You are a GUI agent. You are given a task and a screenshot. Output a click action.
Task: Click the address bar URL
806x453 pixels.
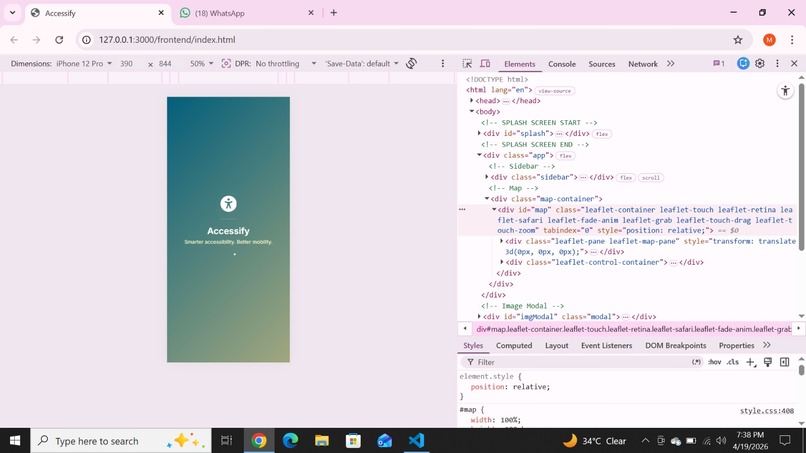pos(167,40)
